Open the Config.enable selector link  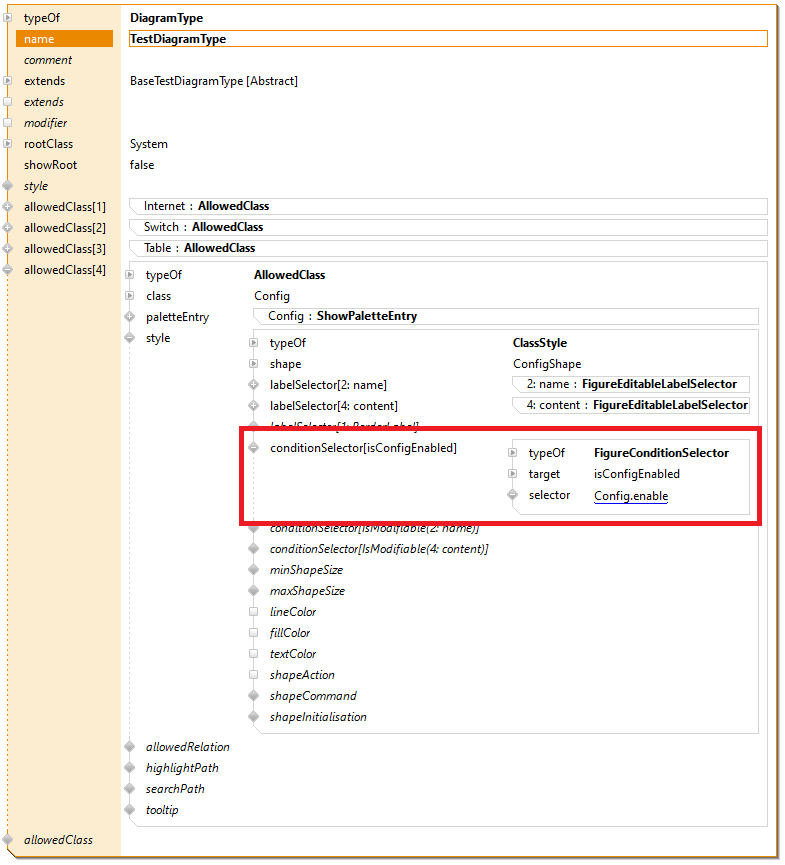point(630,496)
